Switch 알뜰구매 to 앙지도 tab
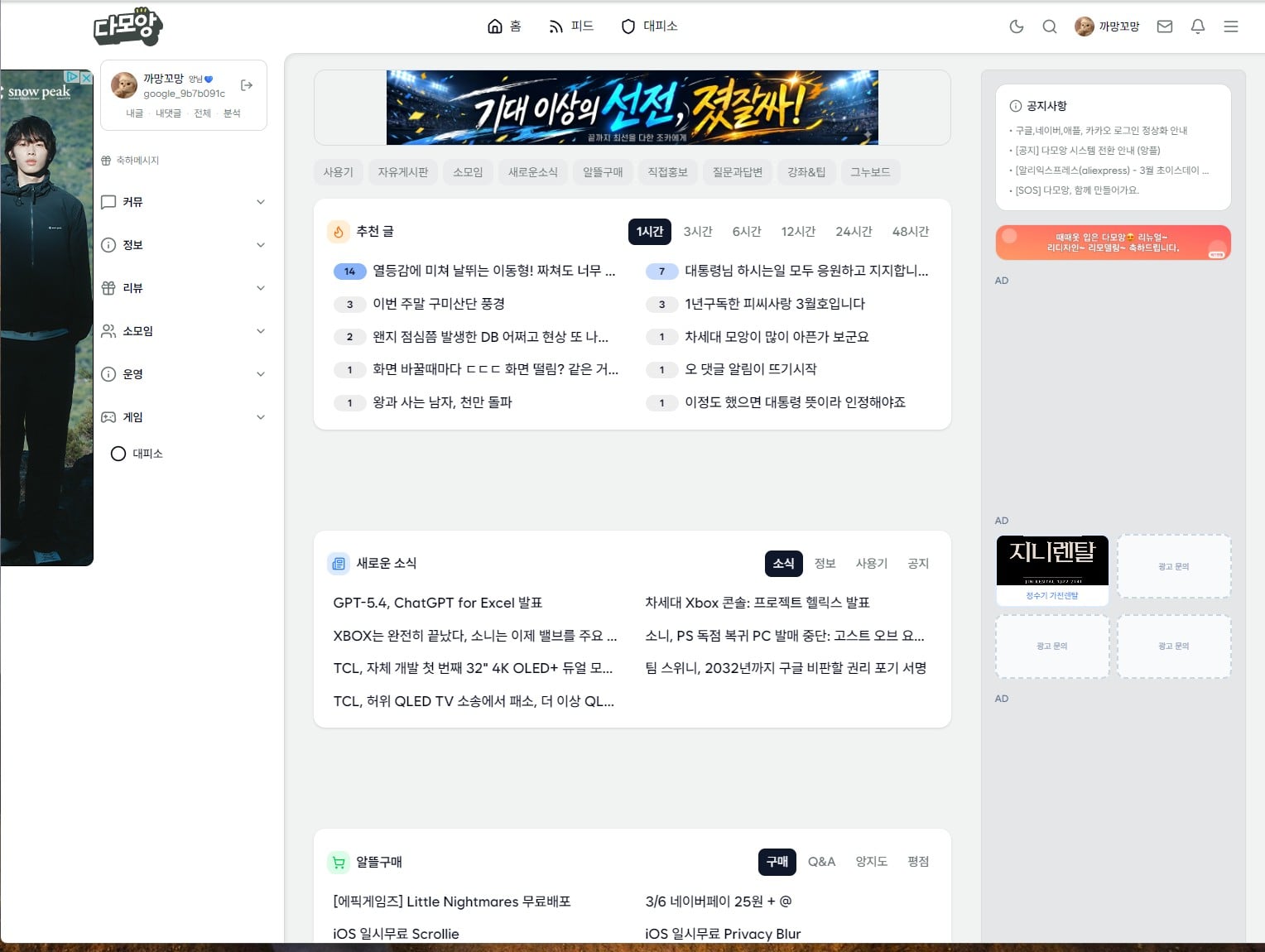The image size is (1265, 952). coord(871,862)
